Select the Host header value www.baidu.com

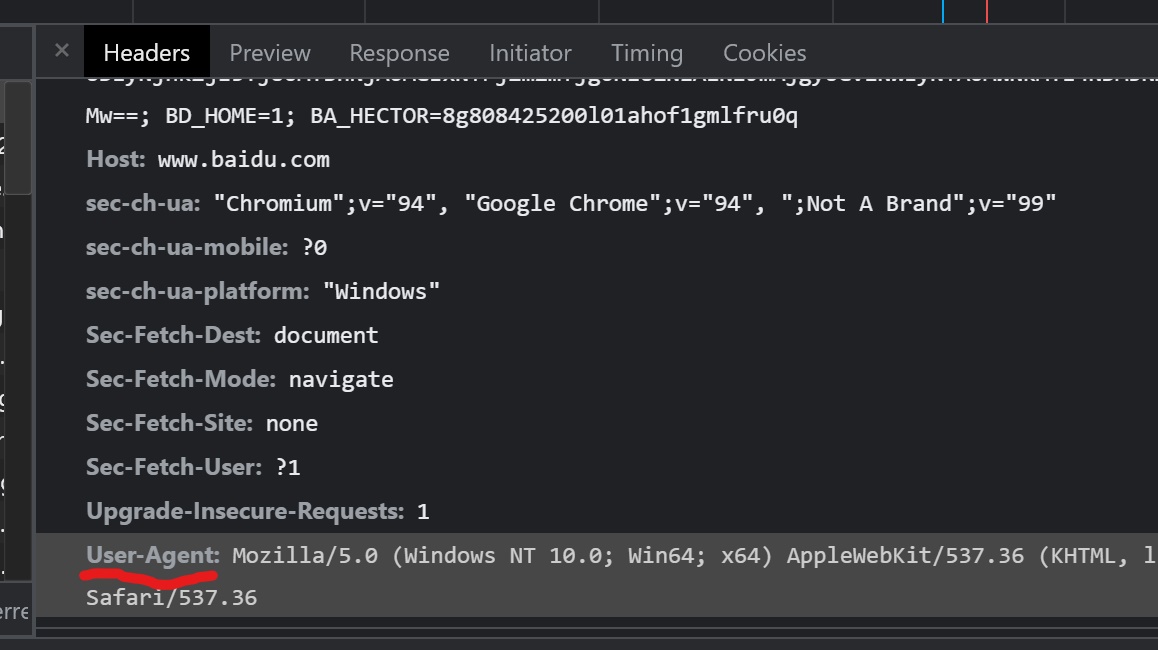(x=244, y=160)
